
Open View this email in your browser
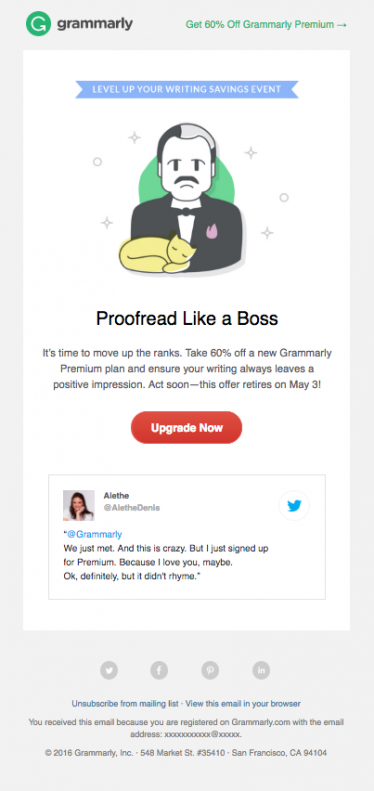(x=243, y=703)
